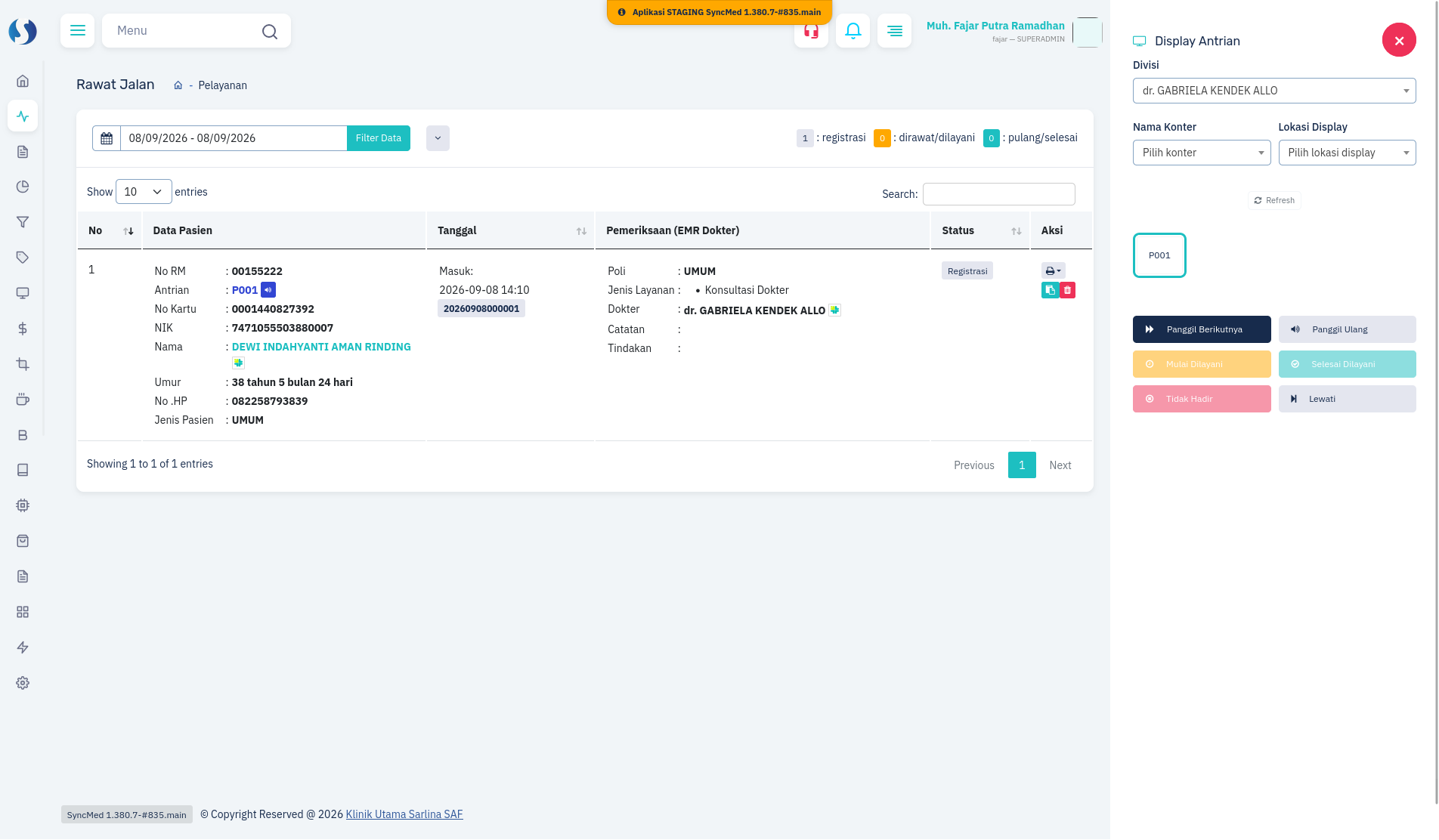
Task: Click the table Search input field
Action: coord(999,194)
